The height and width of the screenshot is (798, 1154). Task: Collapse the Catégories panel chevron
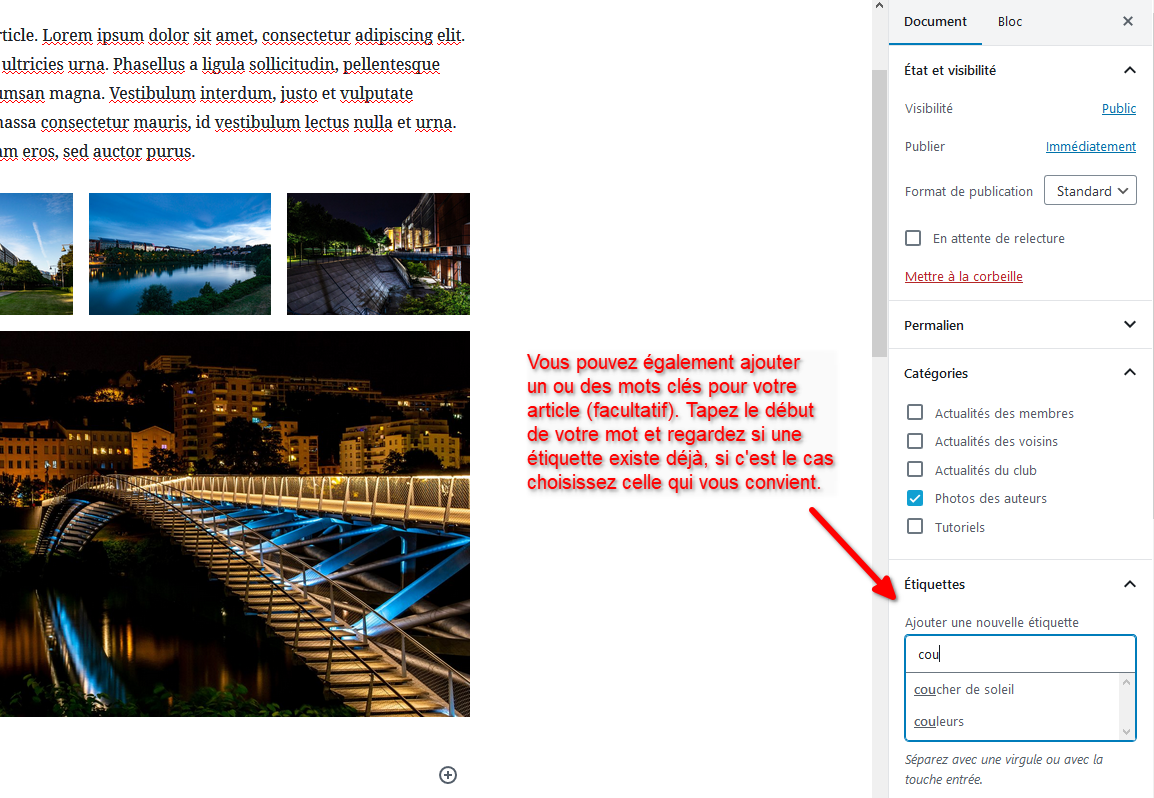click(1129, 373)
